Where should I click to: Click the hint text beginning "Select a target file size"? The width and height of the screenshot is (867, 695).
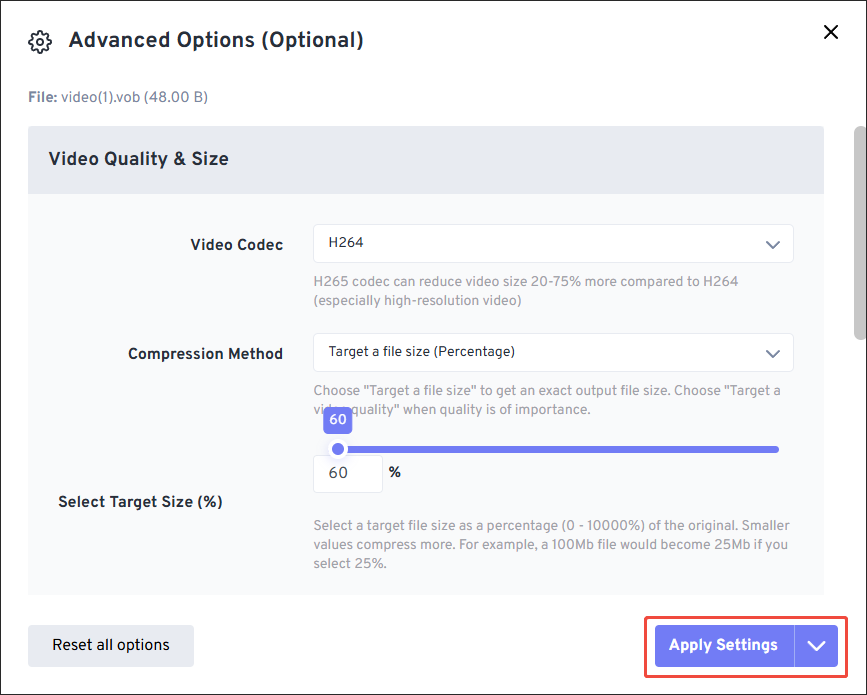coord(551,544)
